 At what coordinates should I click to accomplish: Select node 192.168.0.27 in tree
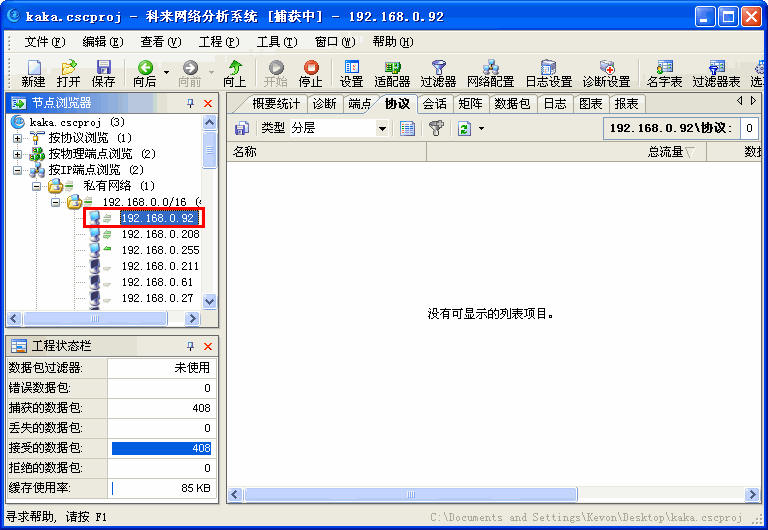(157, 298)
